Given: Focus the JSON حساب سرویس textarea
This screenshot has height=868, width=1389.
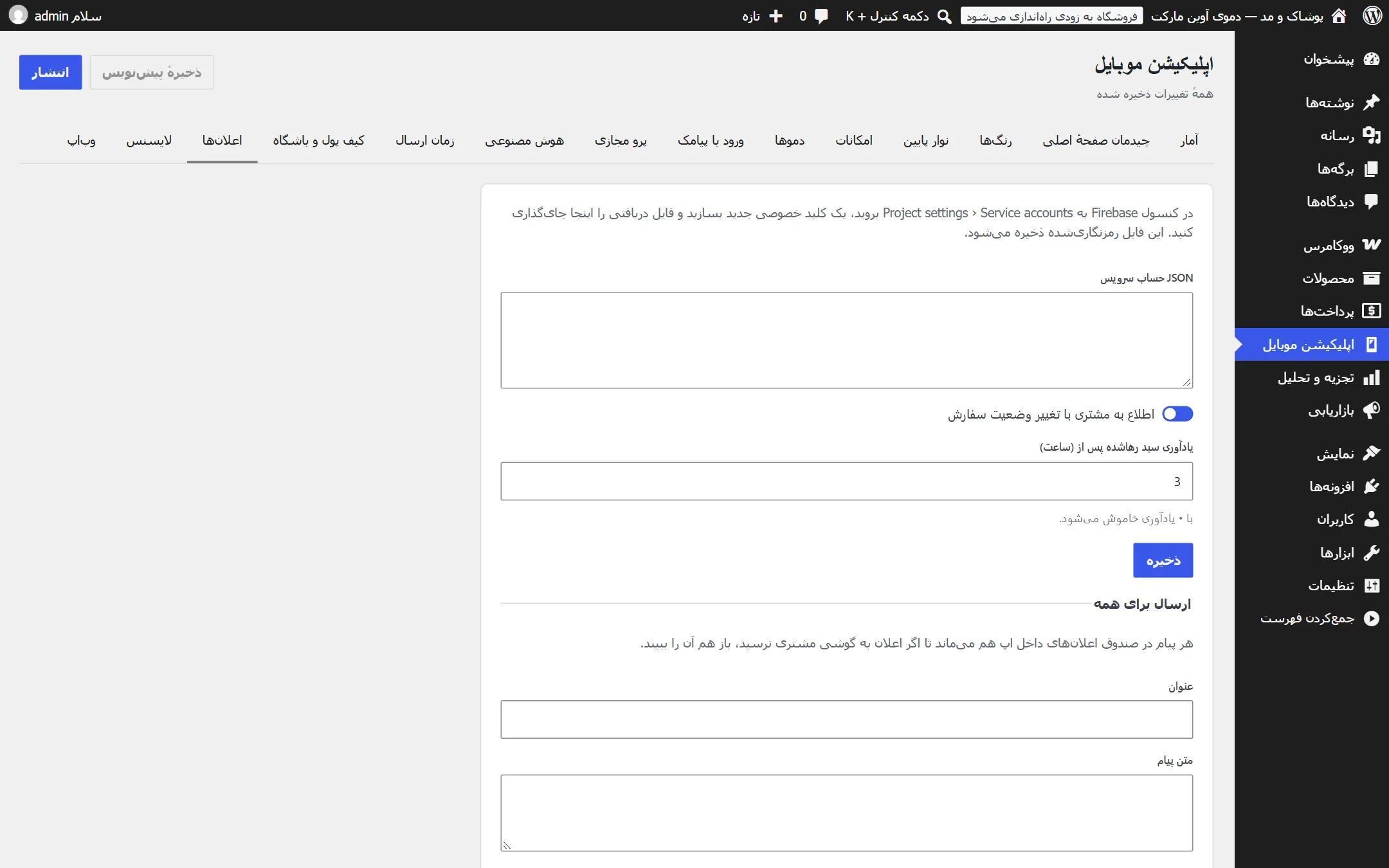Looking at the screenshot, I should 846,340.
